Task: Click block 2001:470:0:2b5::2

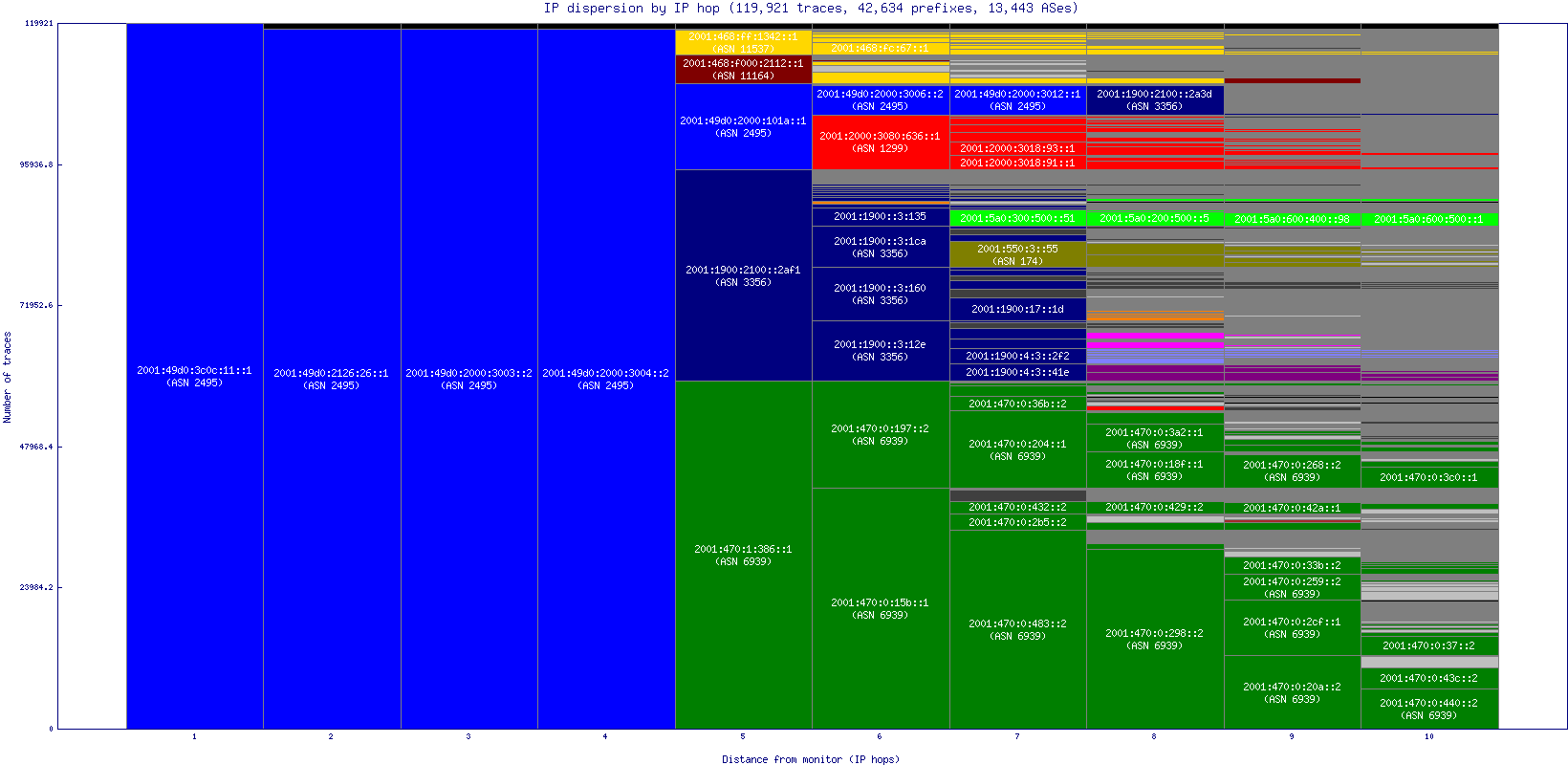Action: [1018, 522]
